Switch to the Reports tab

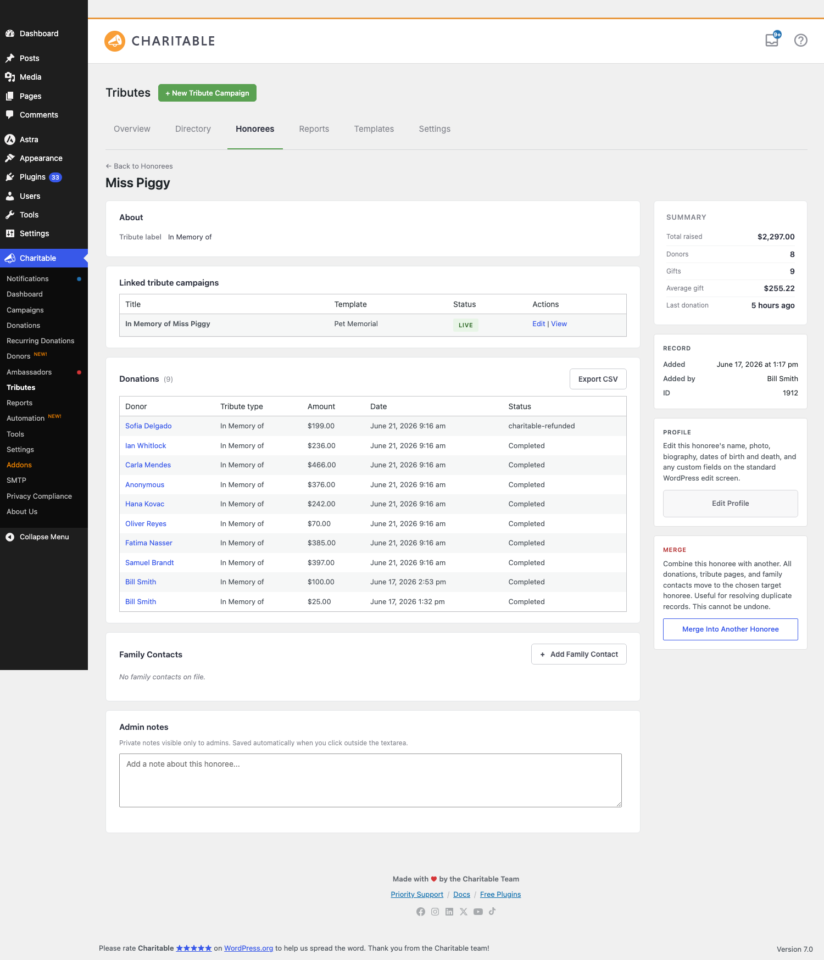pyautogui.click(x=314, y=129)
